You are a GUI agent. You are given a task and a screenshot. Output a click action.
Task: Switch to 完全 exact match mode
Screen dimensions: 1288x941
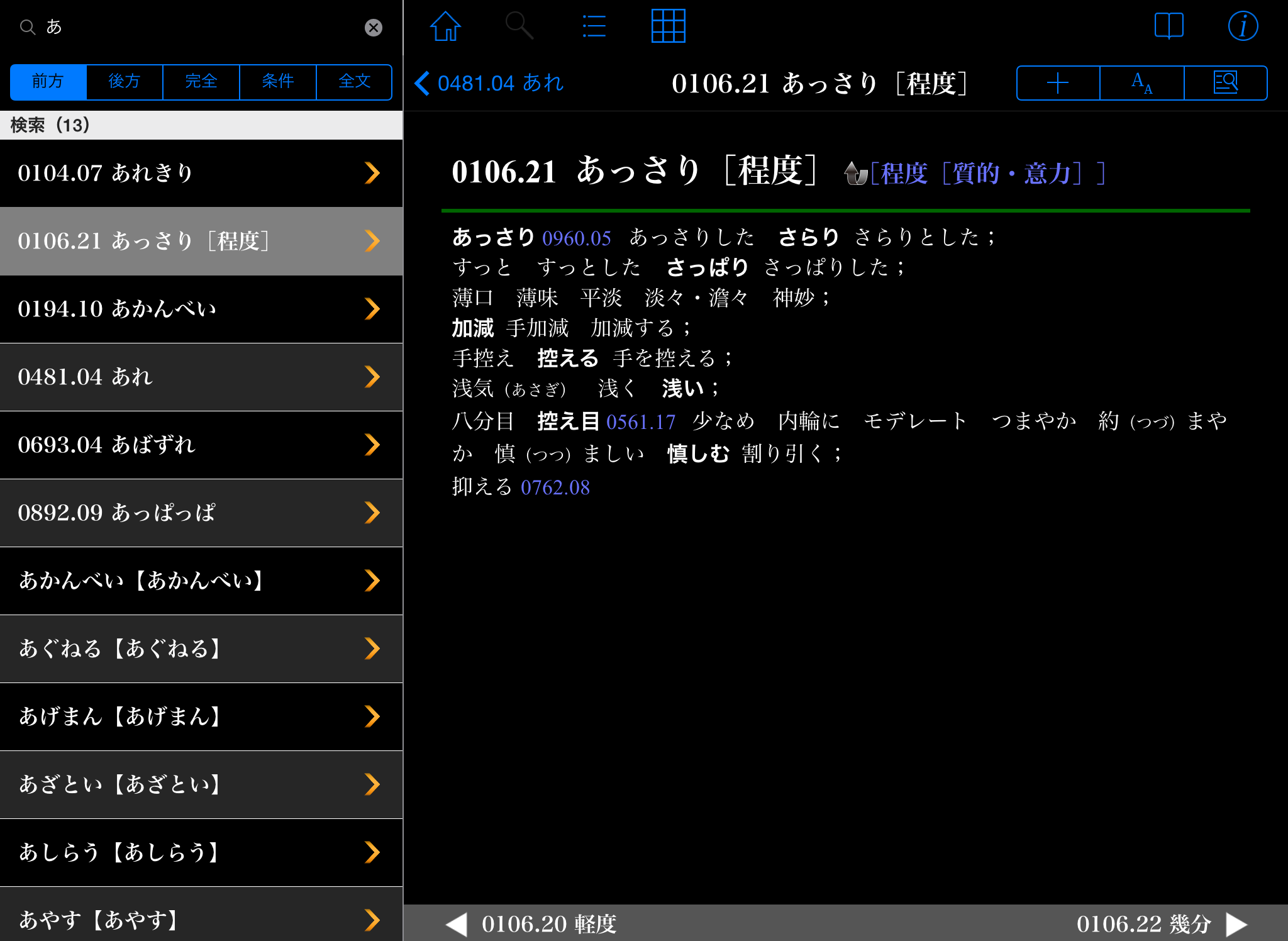coord(201,82)
